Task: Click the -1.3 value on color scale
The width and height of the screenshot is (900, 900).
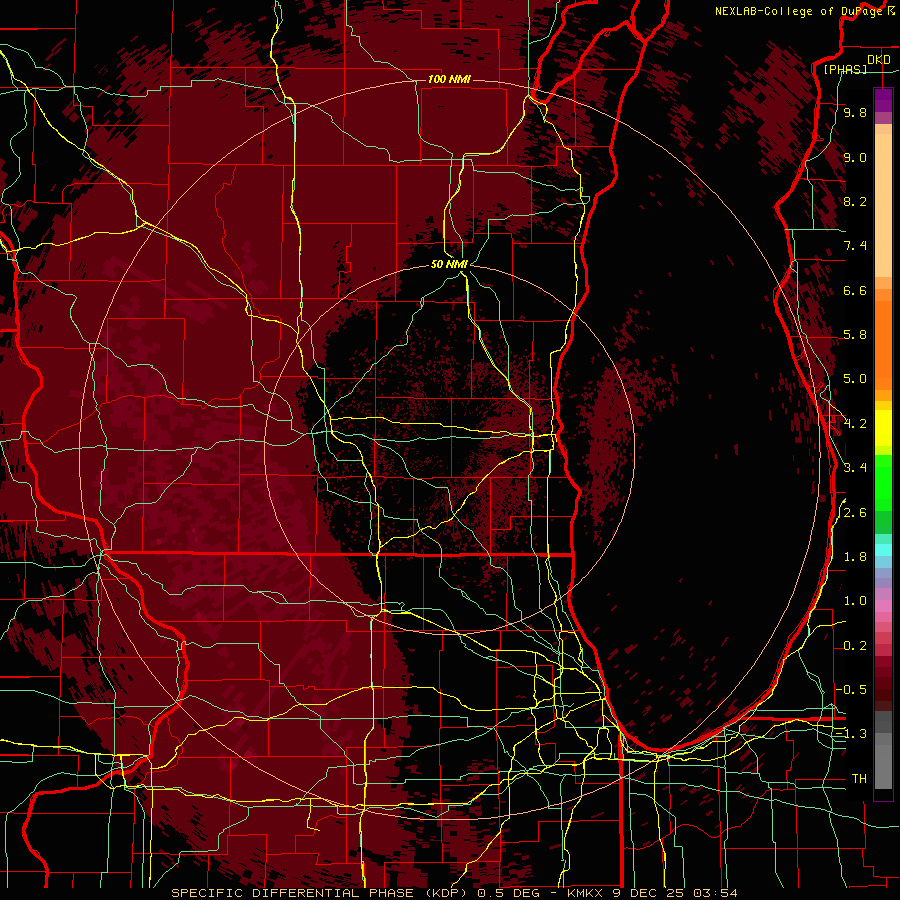Action: point(851,734)
